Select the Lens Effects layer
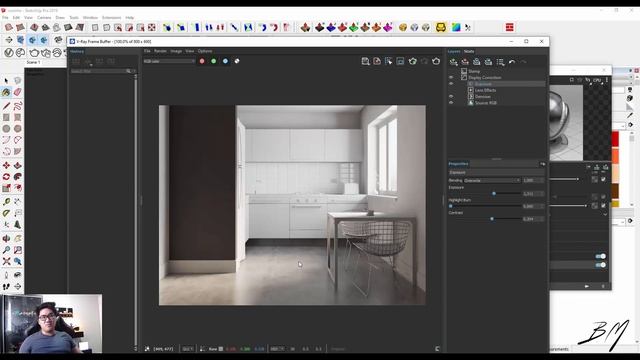640x360 pixels. pyautogui.click(x=485, y=90)
